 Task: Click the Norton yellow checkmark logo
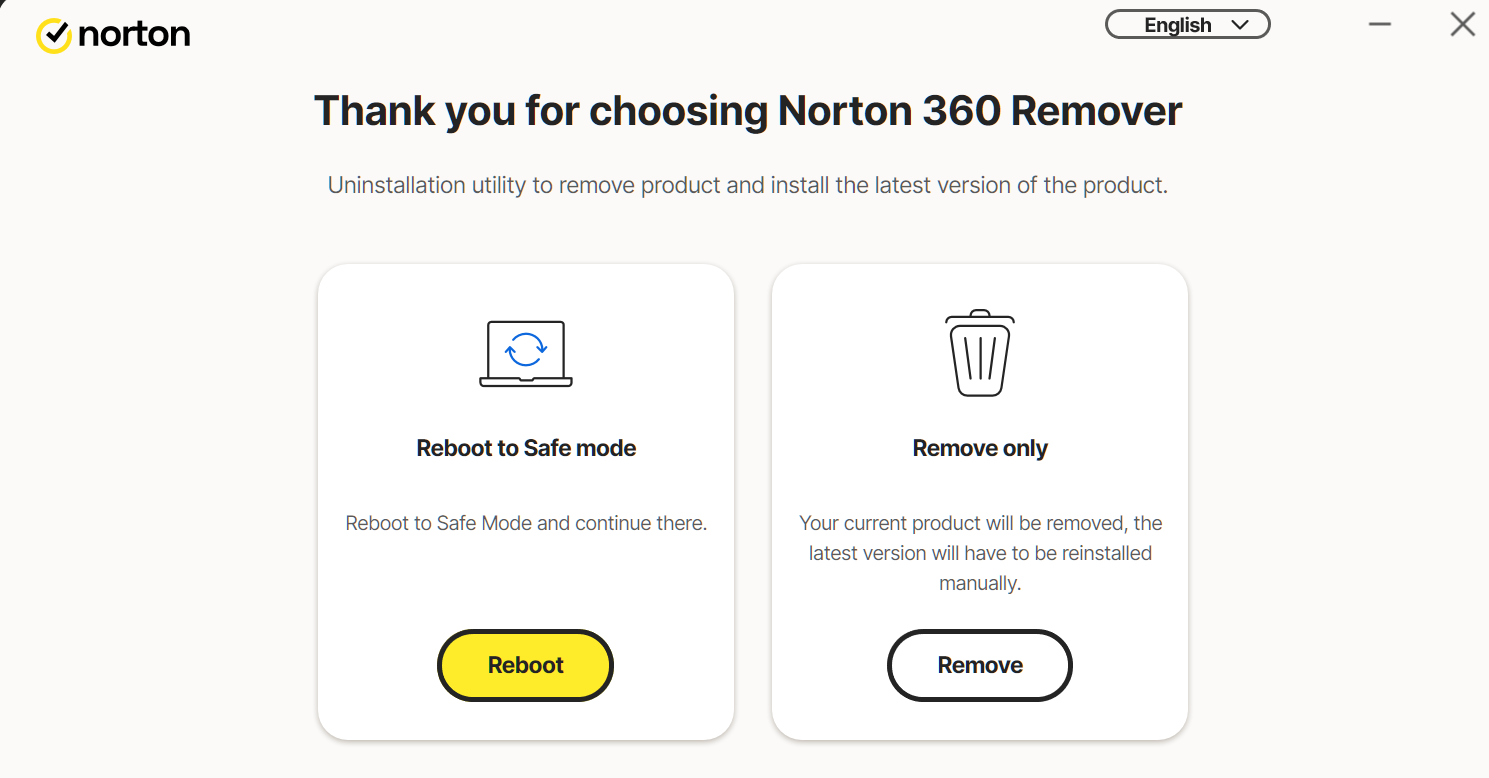pyautogui.click(x=54, y=35)
